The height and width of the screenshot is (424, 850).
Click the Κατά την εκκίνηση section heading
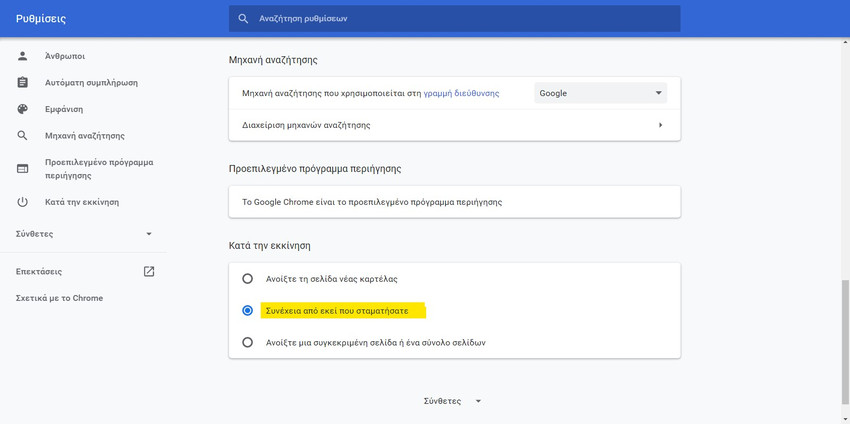tap(269, 245)
